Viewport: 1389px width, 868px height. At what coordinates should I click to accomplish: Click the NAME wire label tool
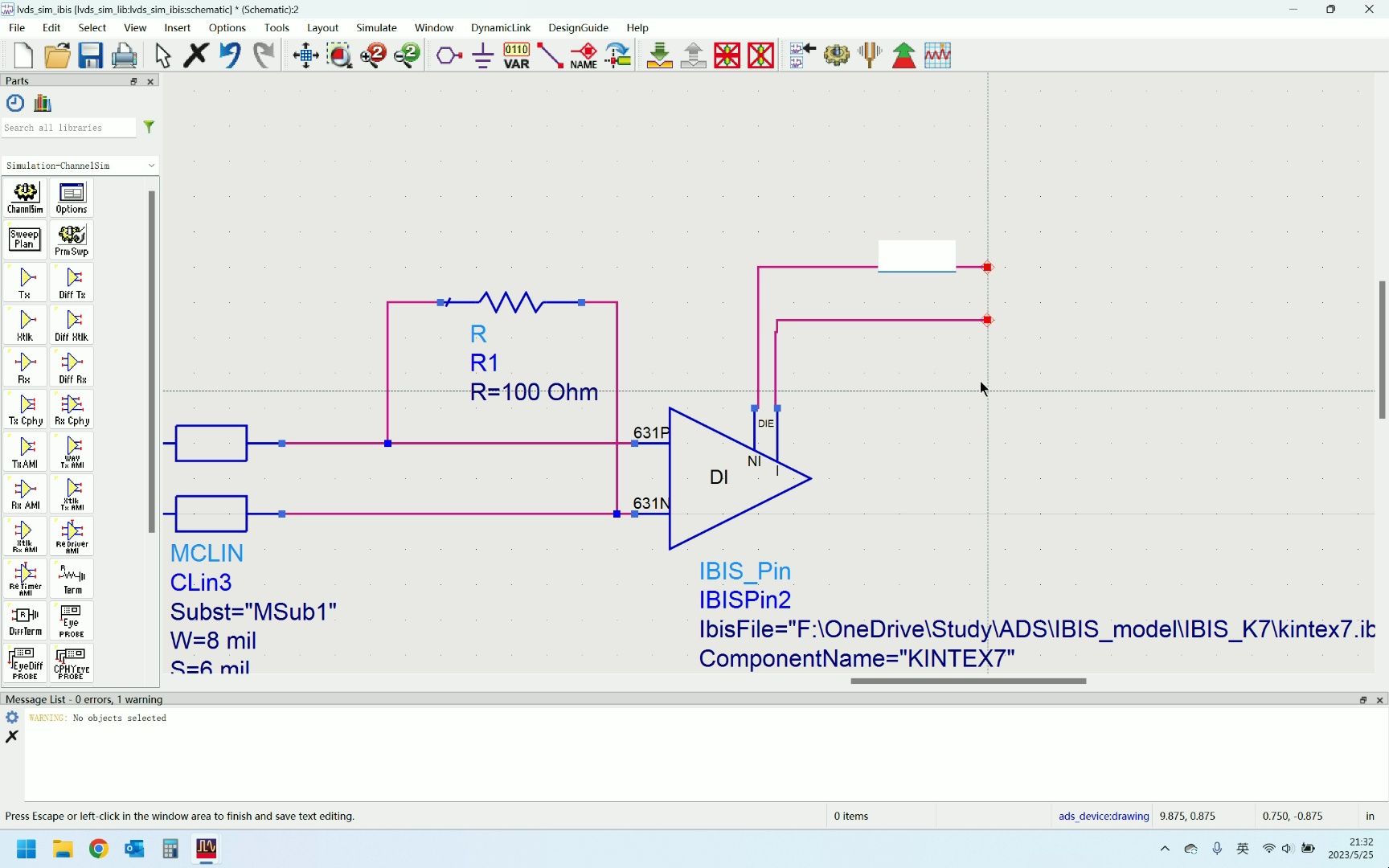(x=584, y=55)
